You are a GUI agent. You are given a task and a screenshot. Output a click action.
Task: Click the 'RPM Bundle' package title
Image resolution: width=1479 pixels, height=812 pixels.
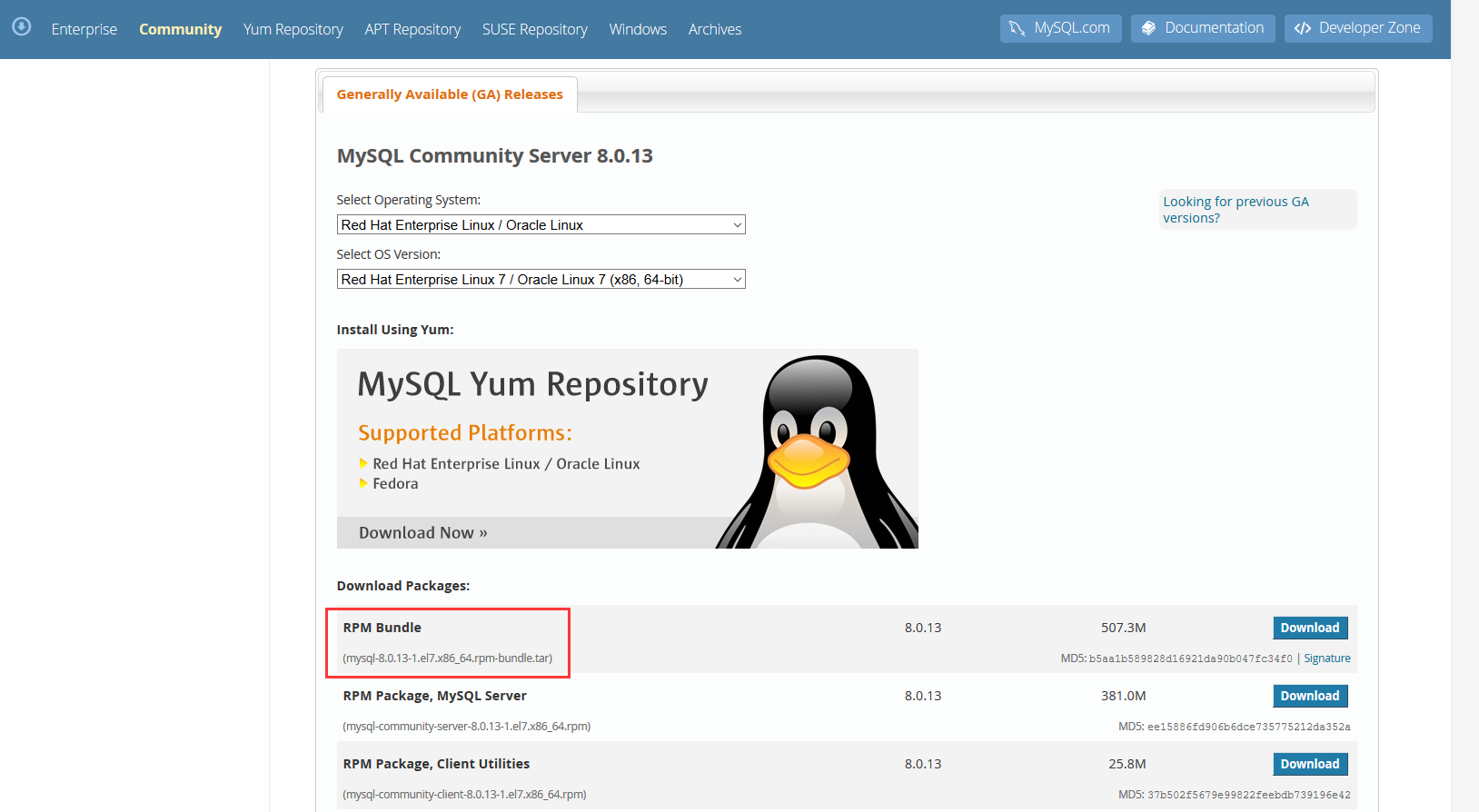pos(382,628)
